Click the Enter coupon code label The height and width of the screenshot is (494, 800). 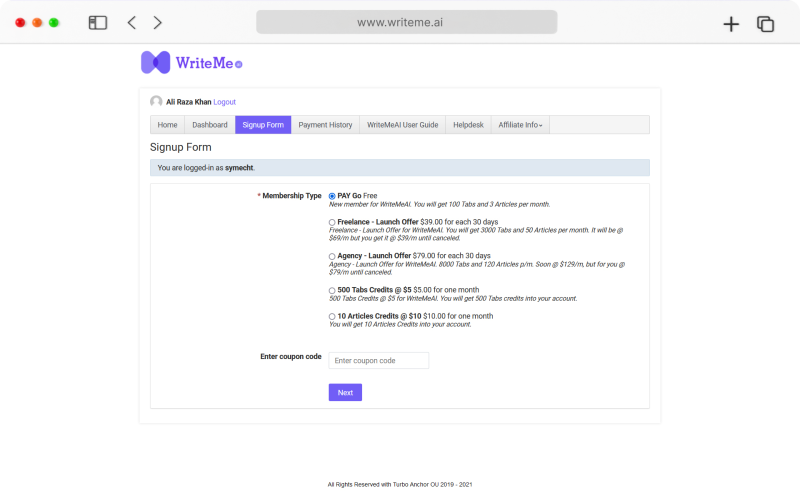291,357
